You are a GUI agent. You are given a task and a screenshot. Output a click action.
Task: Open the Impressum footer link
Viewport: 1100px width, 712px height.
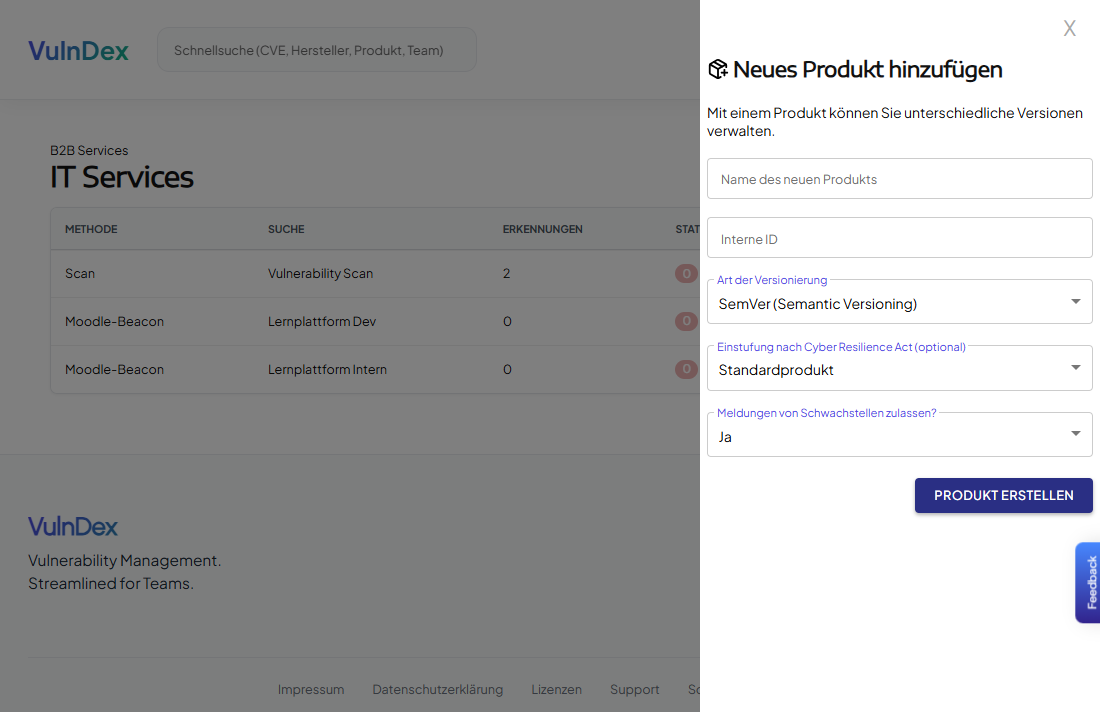coord(311,689)
